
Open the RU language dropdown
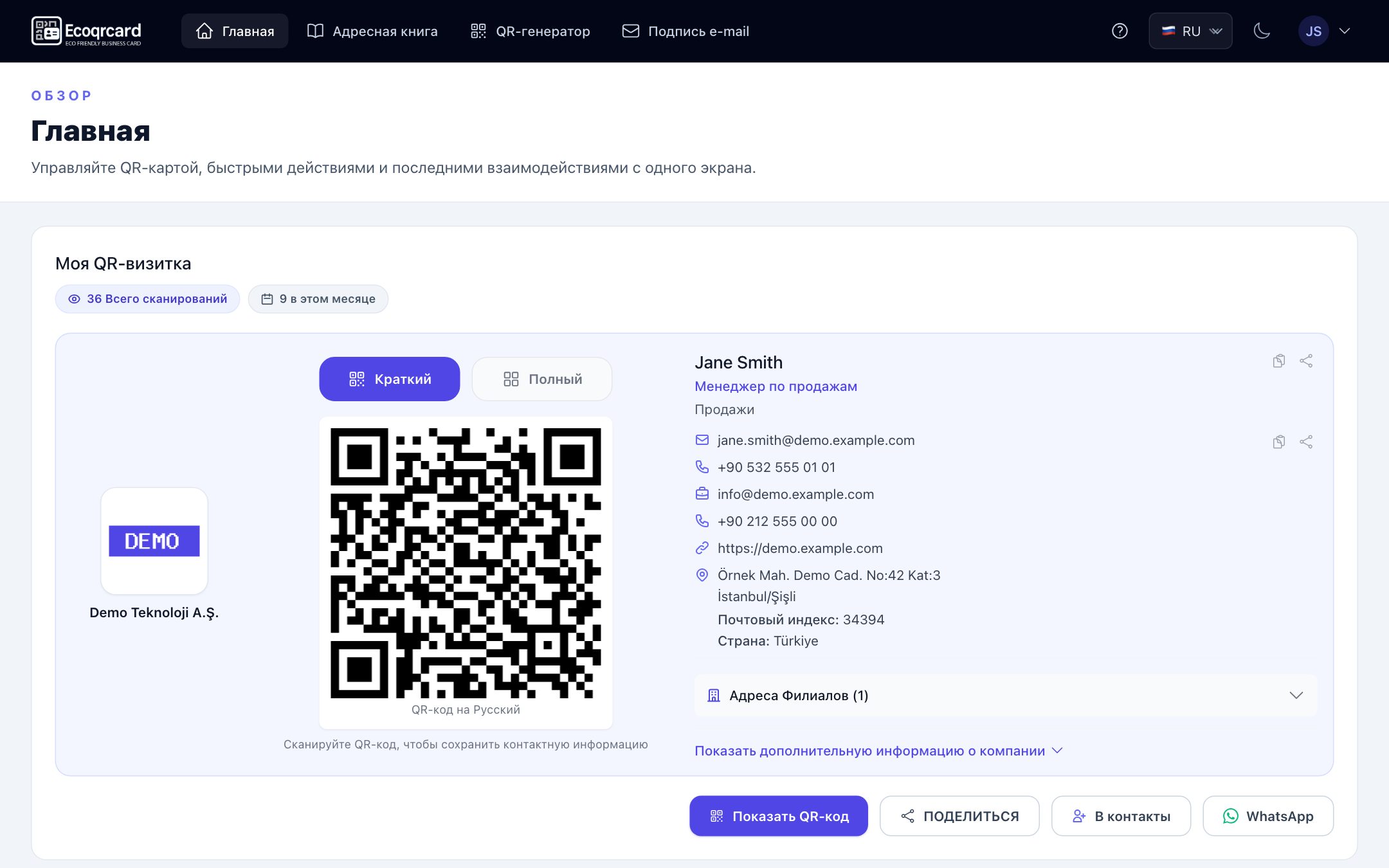[1190, 31]
